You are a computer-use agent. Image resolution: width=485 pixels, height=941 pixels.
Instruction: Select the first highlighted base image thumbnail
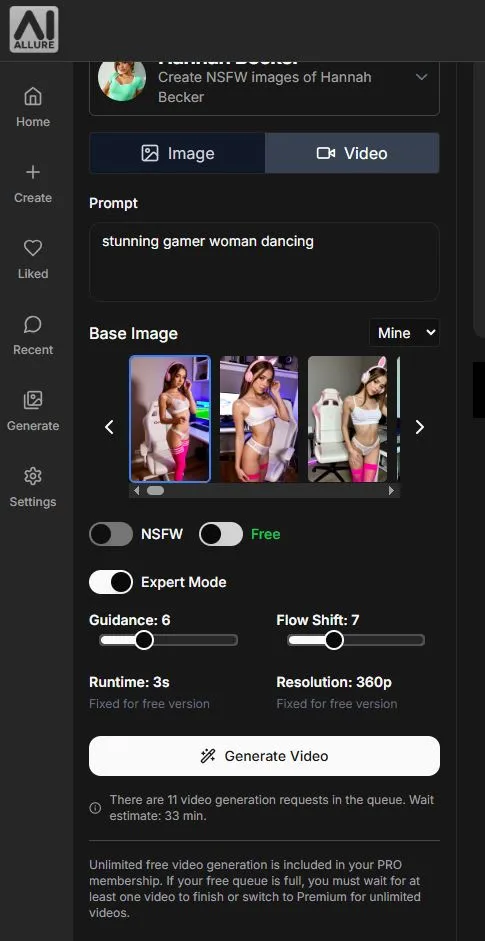click(170, 419)
